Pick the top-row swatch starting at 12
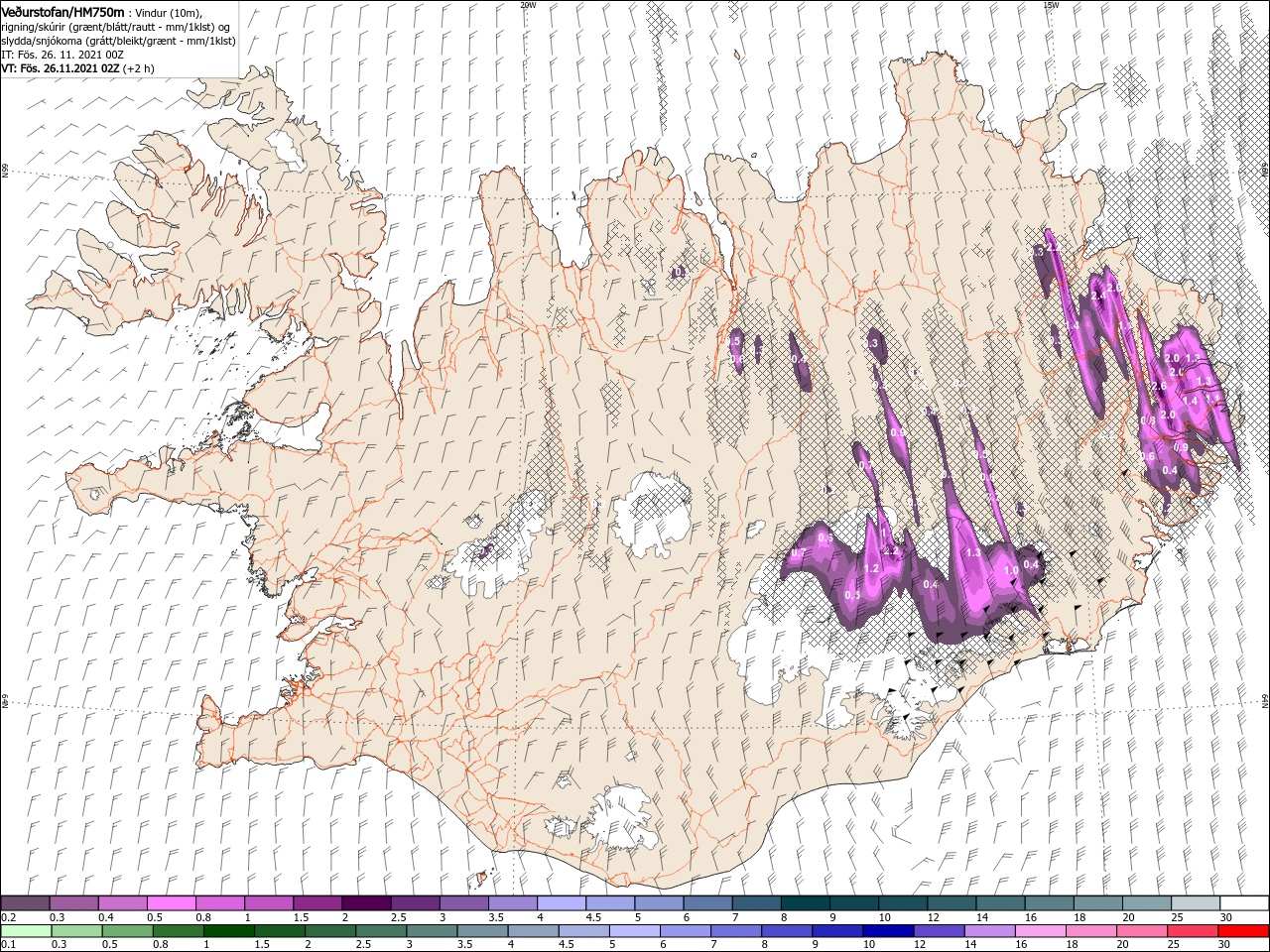 (951, 903)
